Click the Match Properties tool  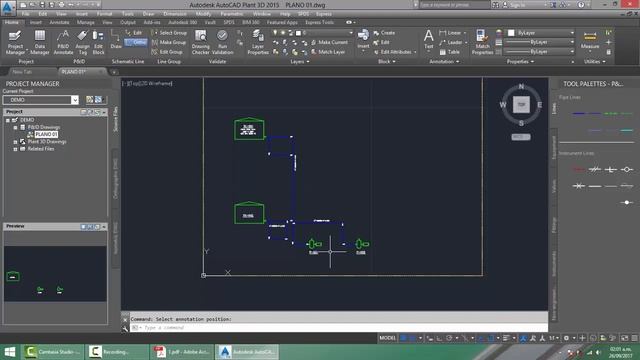pos(482,42)
